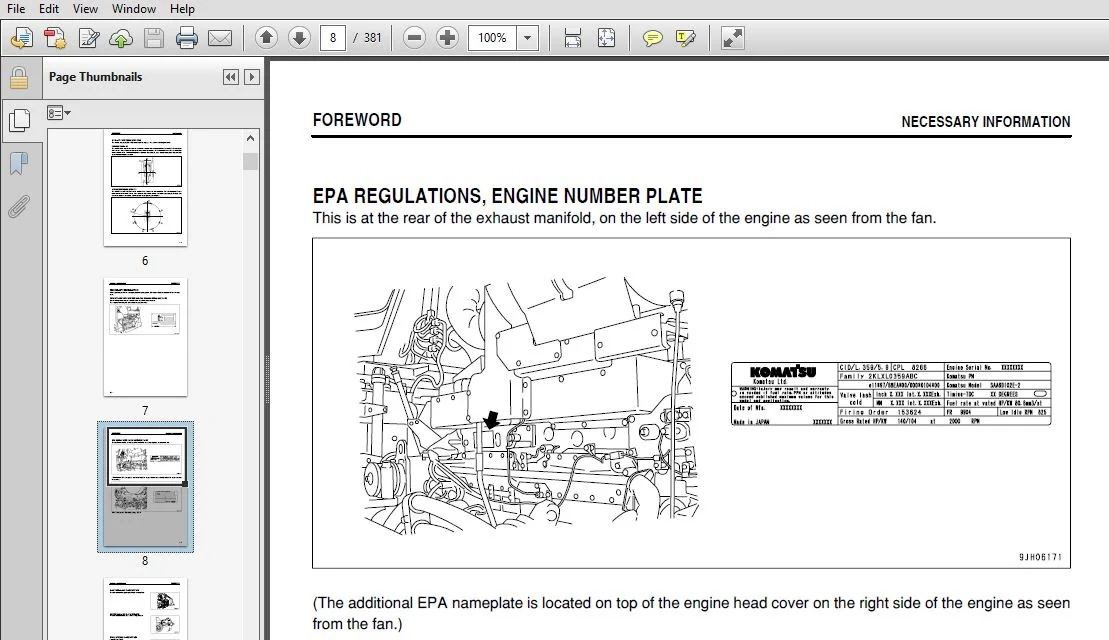Image resolution: width=1109 pixels, height=640 pixels.
Task: Switch to full screen read mode
Action: [x=732, y=37]
